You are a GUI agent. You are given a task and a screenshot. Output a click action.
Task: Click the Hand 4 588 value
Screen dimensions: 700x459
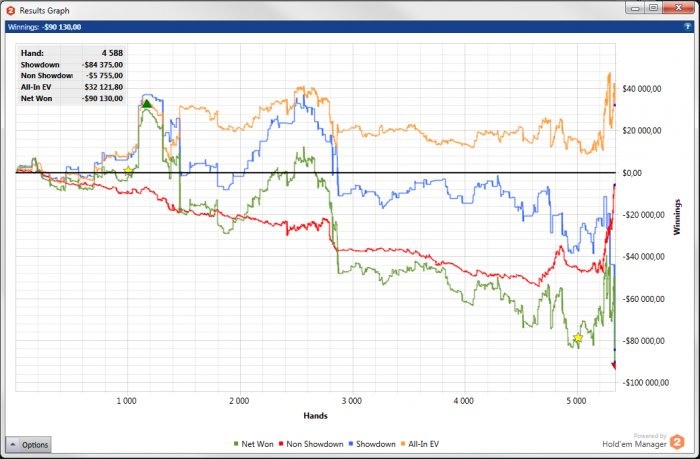click(112, 53)
